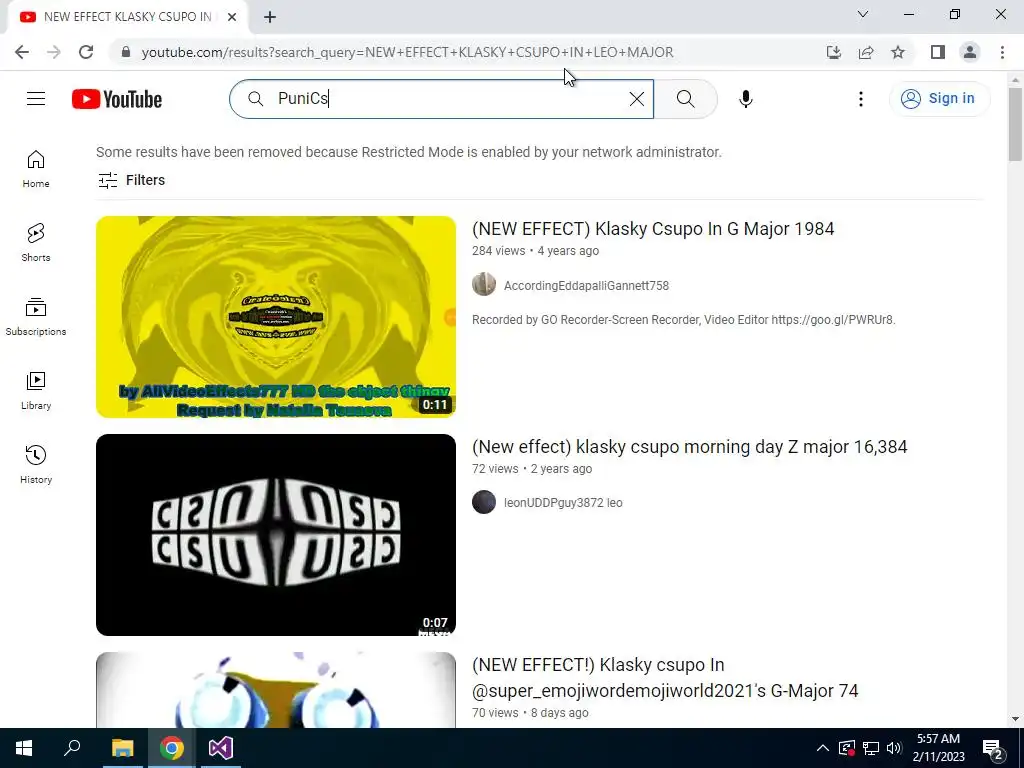Open video klasky csupo morning day Z major
1024x768 pixels.
(690, 447)
